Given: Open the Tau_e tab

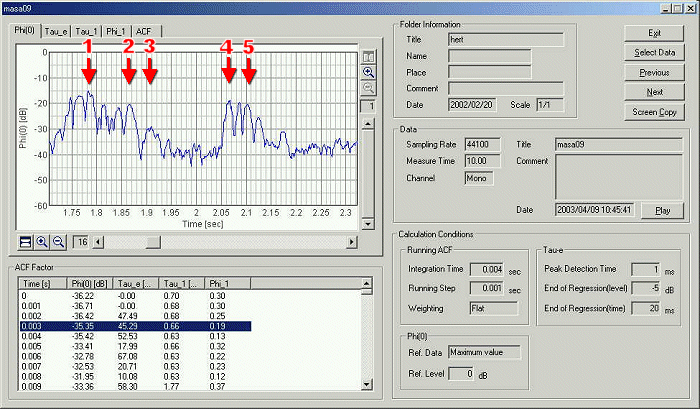Looking at the screenshot, I should pyautogui.click(x=56, y=31).
